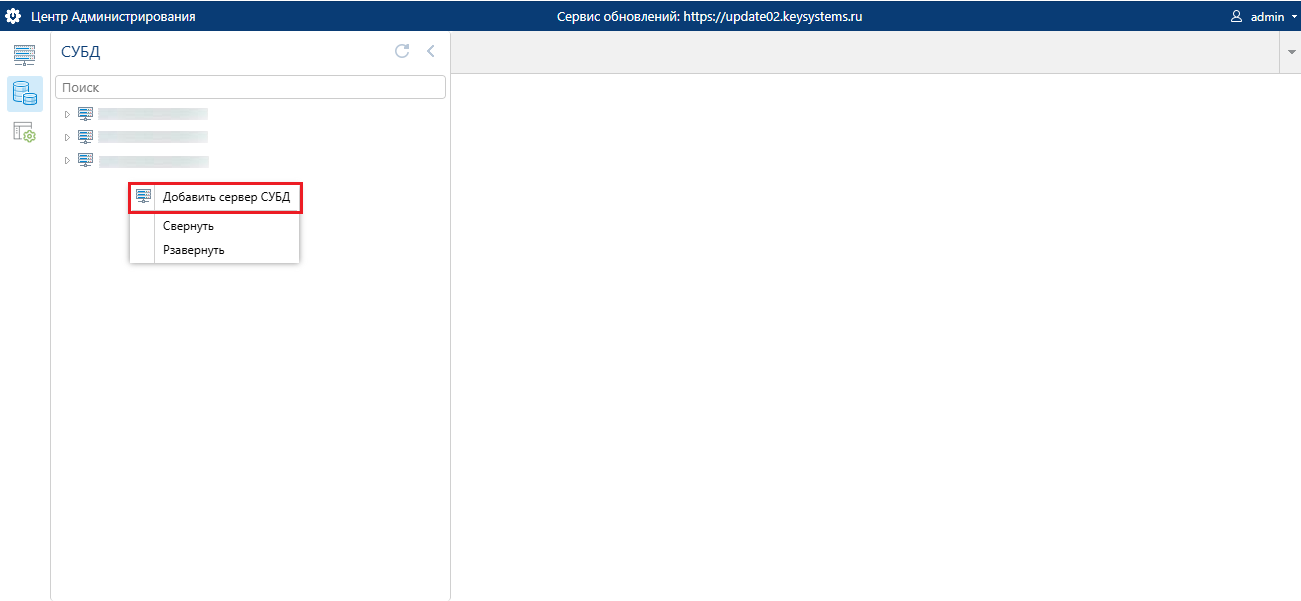
Task: Expand the third server tree node
Action: (x=67, y=160)
